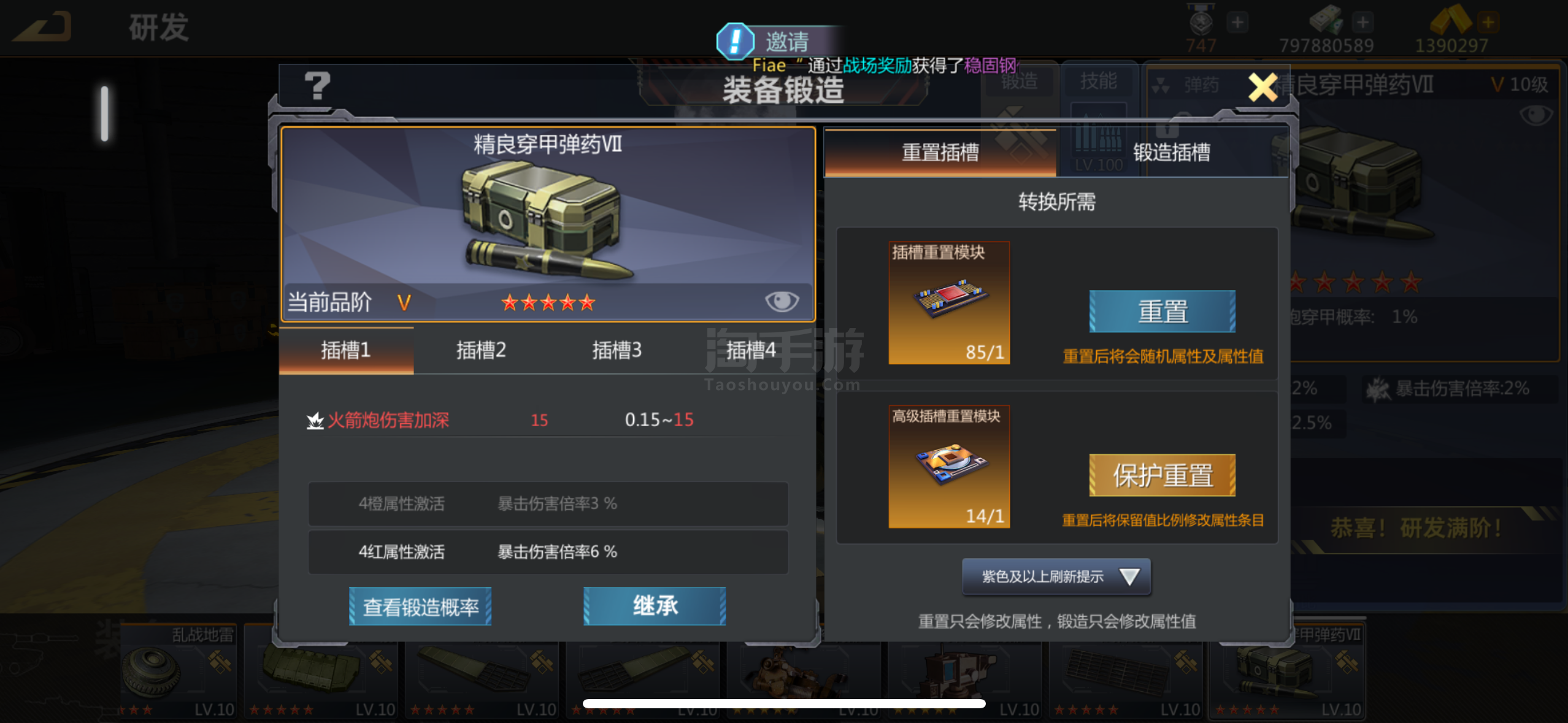Screen dimensions: 1568x723
Task: Select the 插槽2 tab
Action: (481, 350)
